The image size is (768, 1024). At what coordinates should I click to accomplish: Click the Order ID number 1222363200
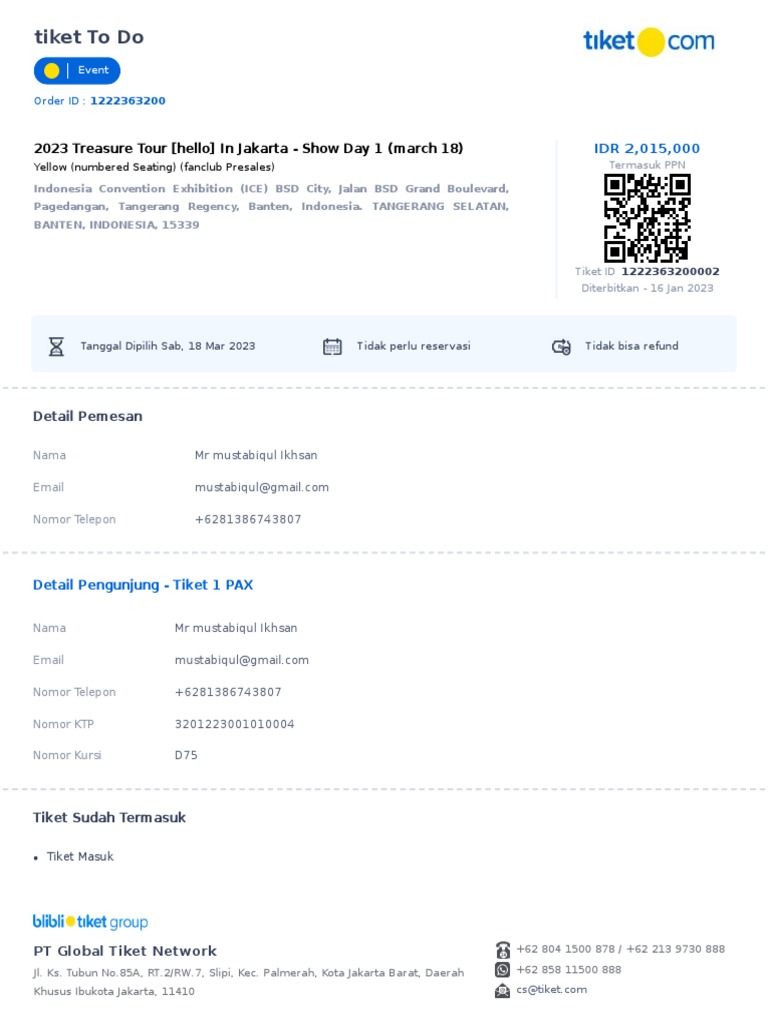[128, 101]
